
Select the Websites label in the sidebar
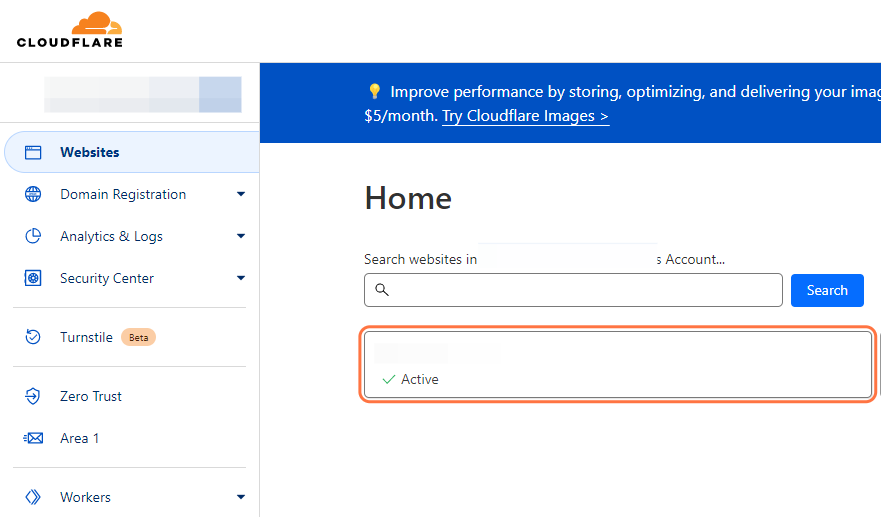coord(90,153)
